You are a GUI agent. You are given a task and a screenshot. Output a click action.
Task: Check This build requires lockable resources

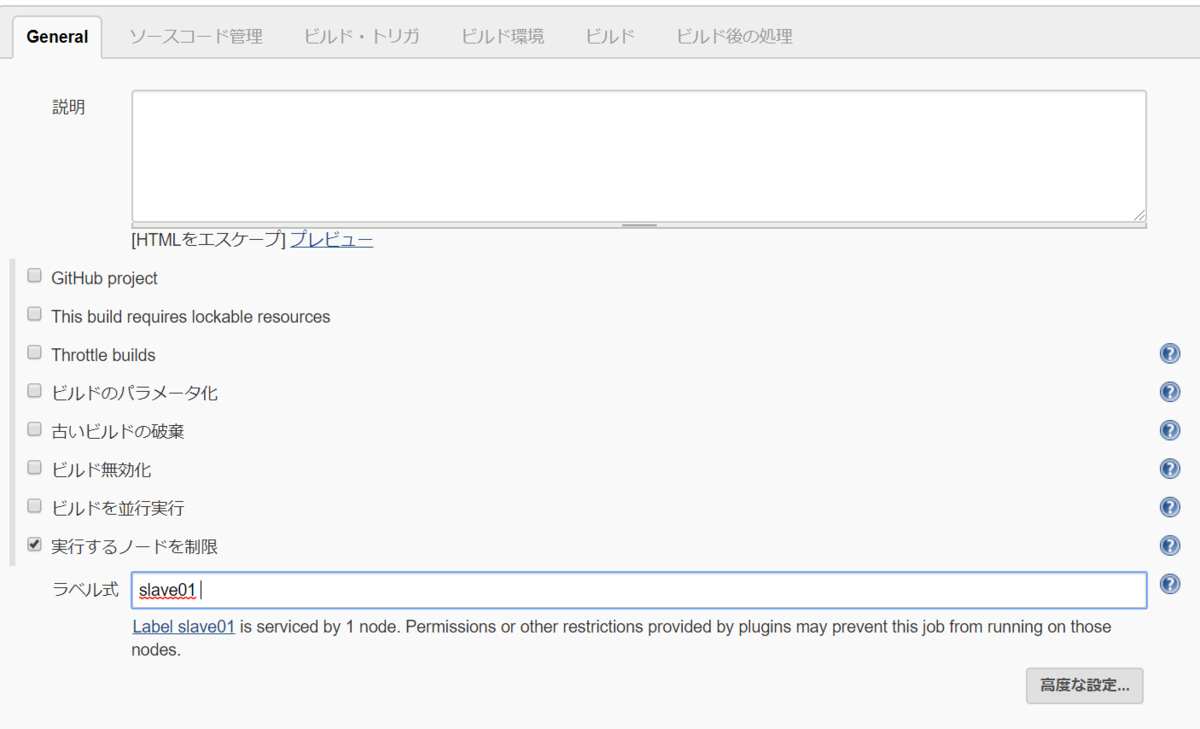pos(34,313)
